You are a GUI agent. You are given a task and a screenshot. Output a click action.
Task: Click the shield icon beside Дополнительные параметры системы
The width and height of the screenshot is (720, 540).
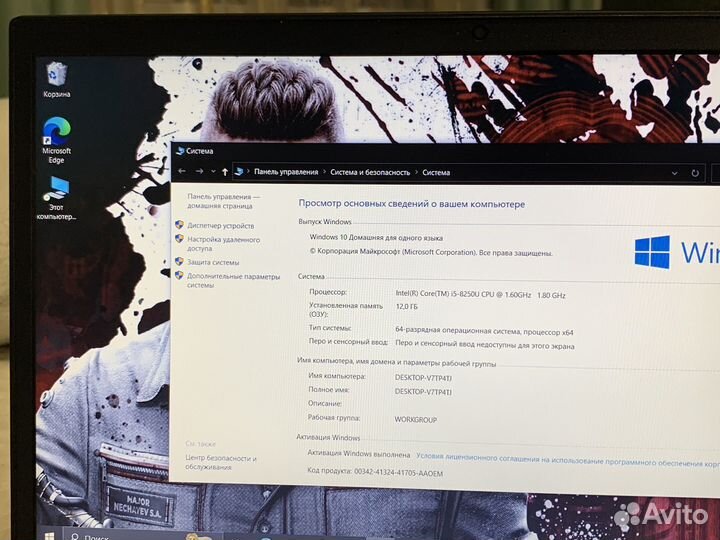(x=180, y=276)
